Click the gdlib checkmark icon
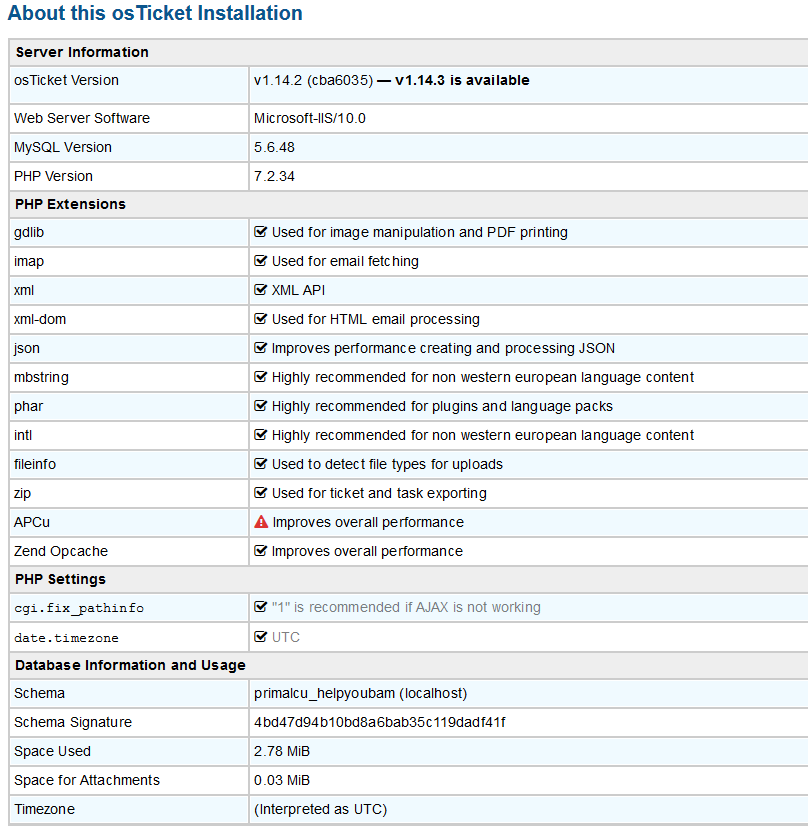808x836 pixels. (261, 232)
